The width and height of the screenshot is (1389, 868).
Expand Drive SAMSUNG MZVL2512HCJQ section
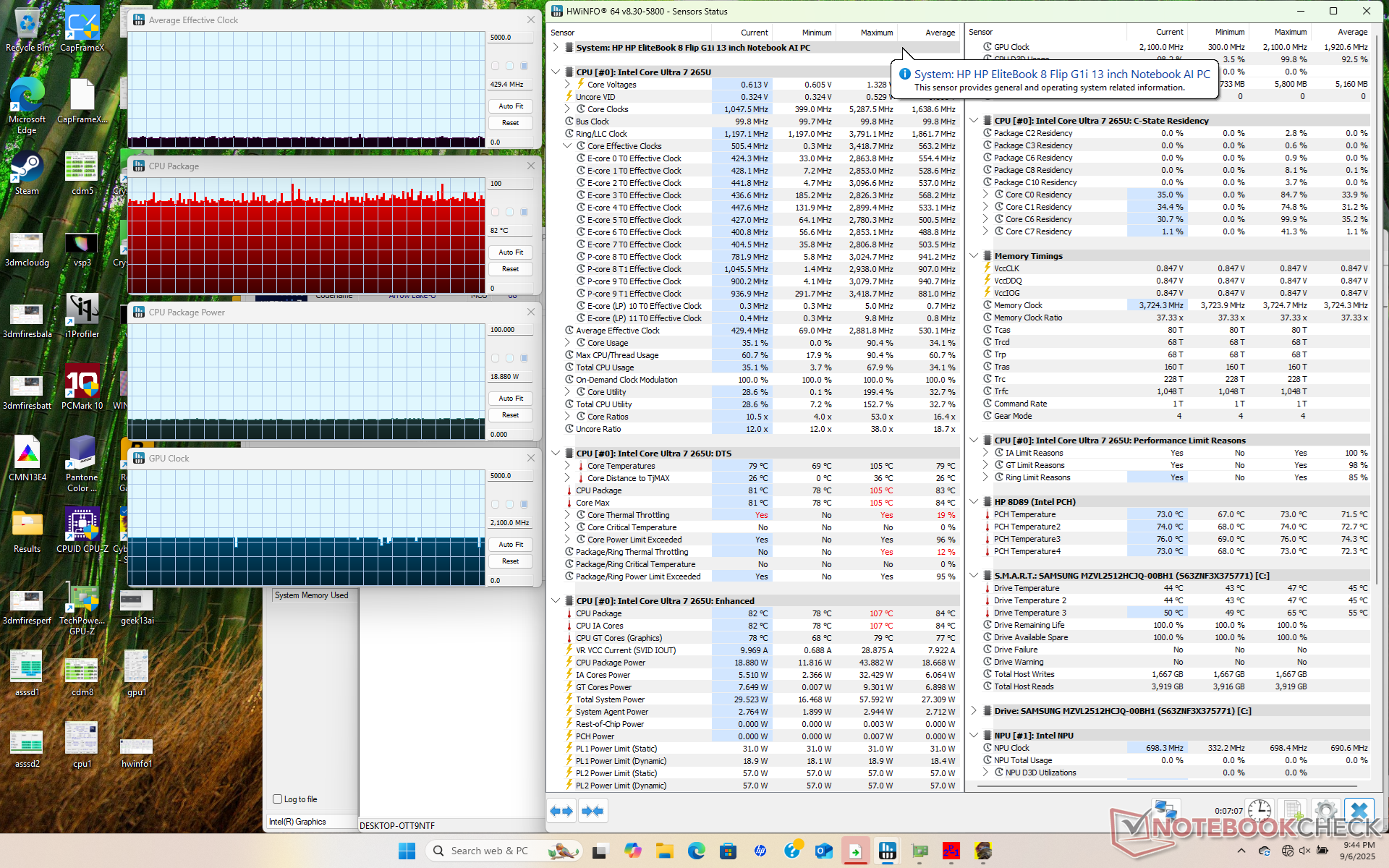(974, 711)
